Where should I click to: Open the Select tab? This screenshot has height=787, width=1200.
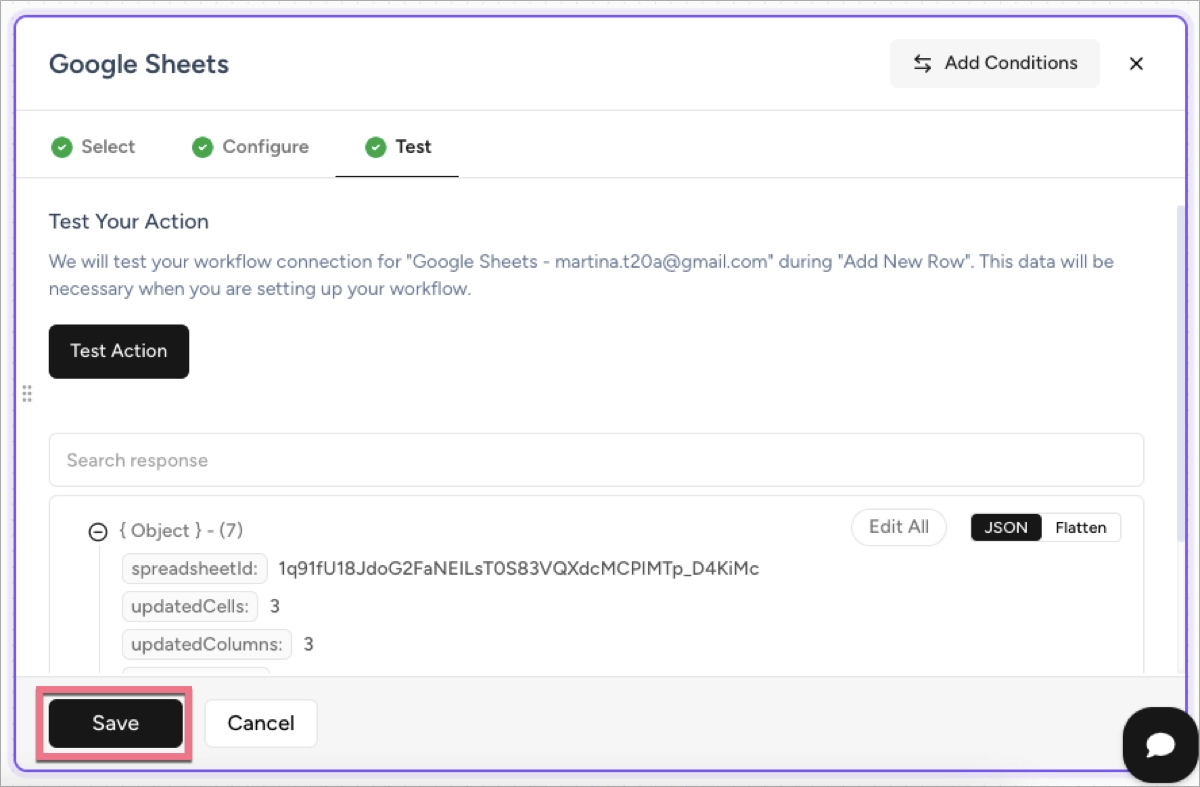pos(108,146)
